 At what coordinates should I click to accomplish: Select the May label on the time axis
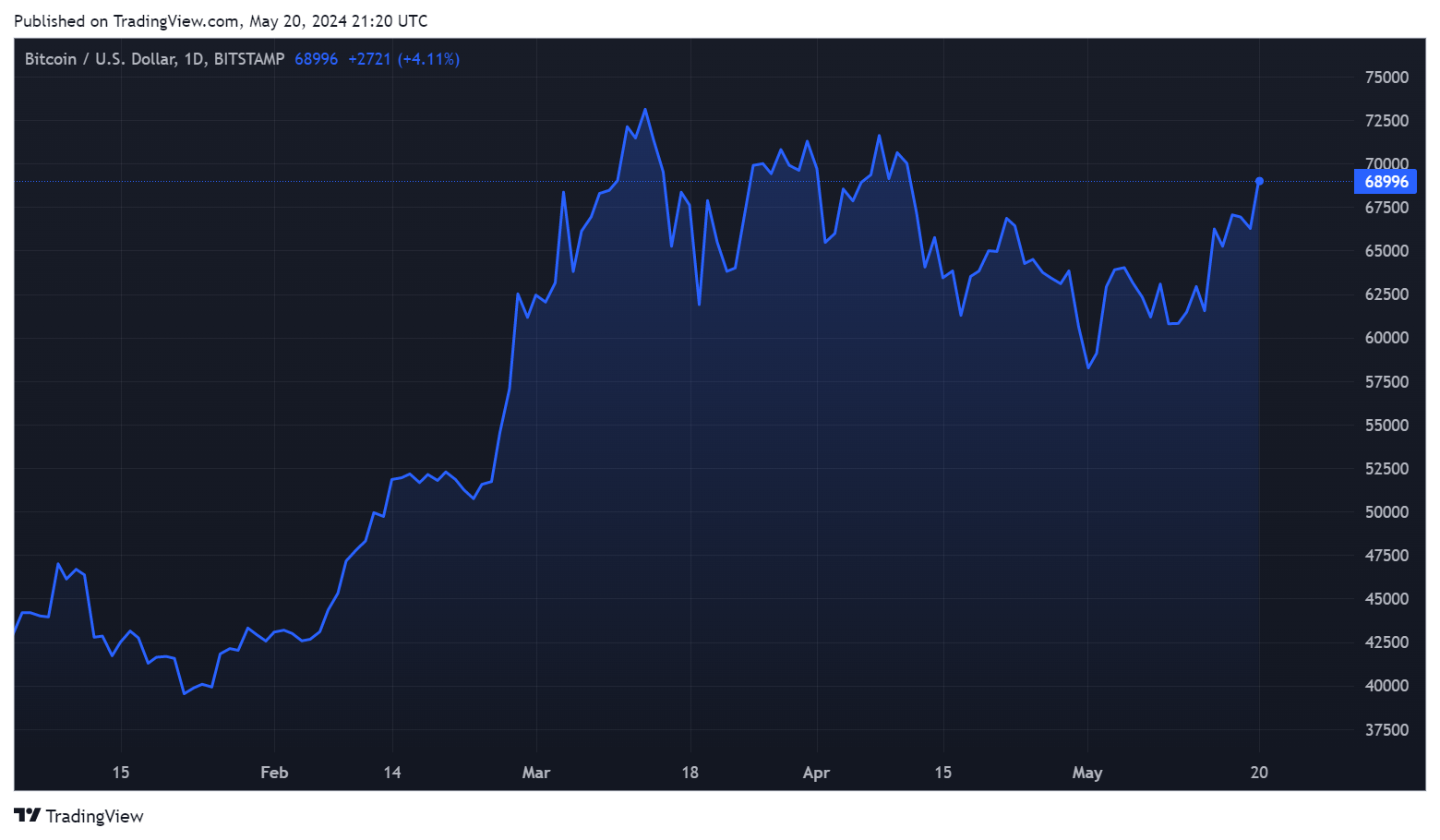coord(1086,773)
